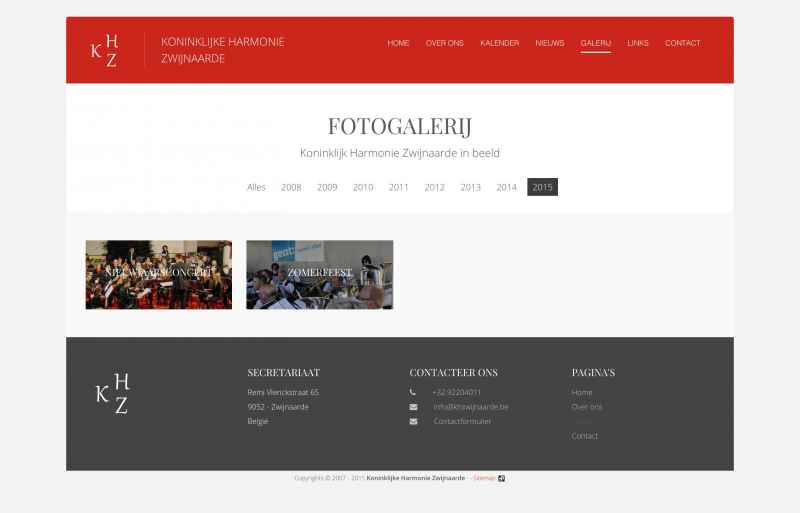Click subtitle 'Koninklijk Harmonie Zwijnaarde in beeld'
The image size is (800, 513).
click(399, 153)
